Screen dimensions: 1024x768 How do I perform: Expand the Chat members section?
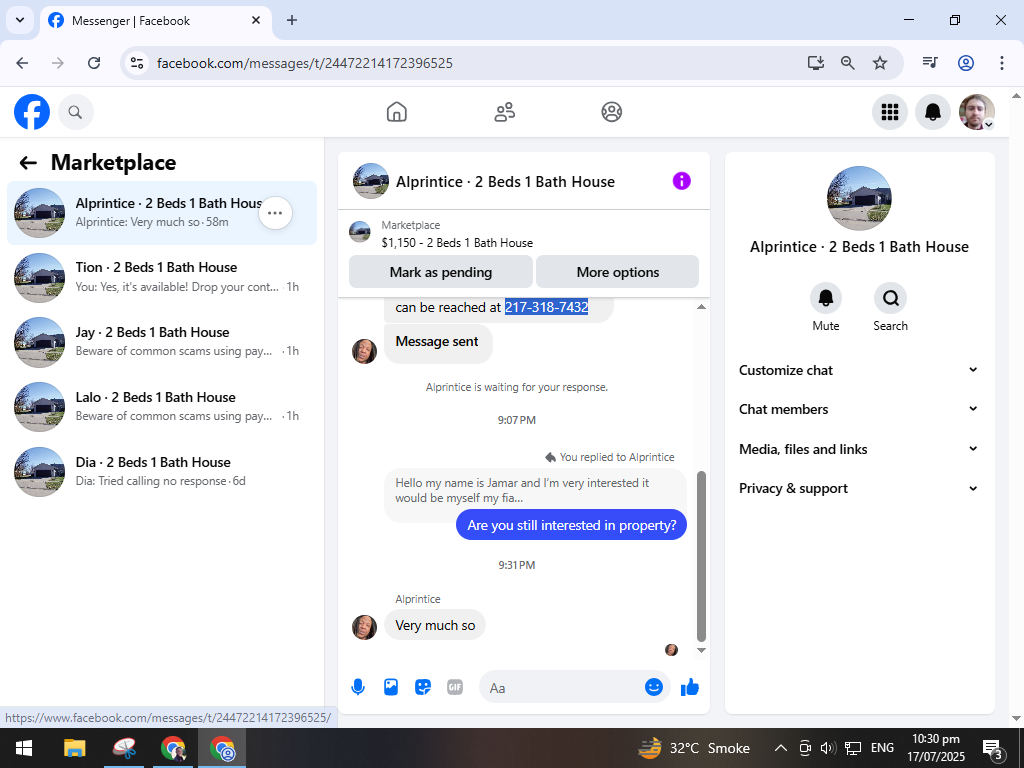859,409
